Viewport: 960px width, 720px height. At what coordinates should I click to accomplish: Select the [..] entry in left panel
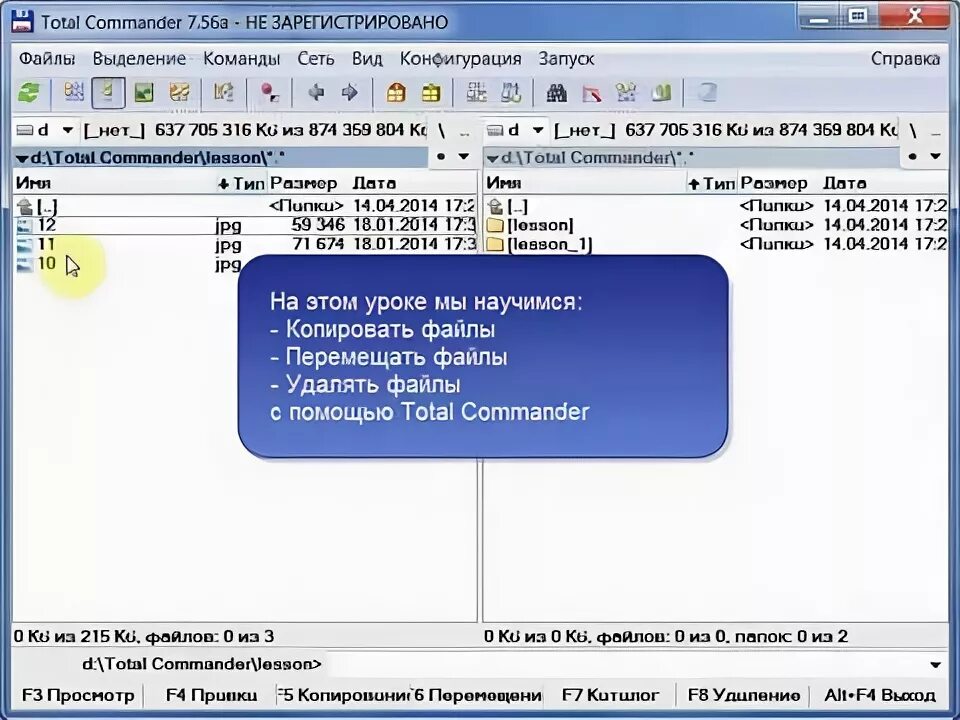coord(245,206)
